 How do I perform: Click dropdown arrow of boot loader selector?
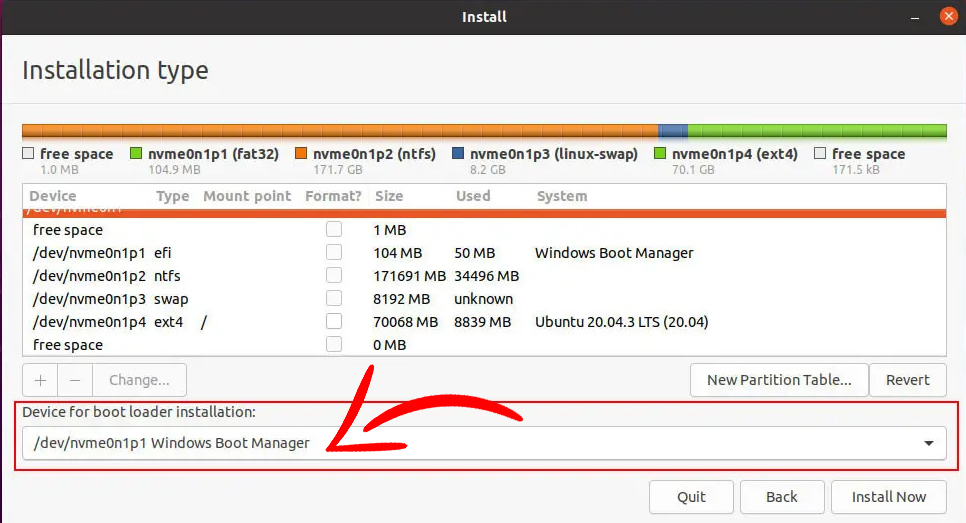929,443
